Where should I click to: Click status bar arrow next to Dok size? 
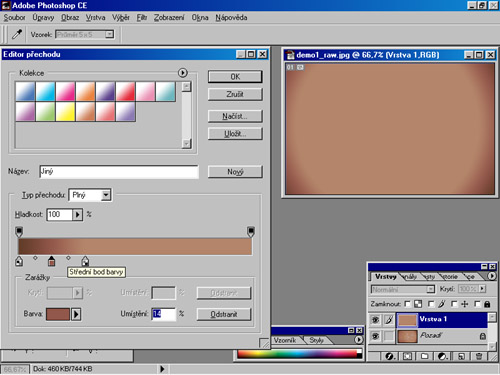coord(162,369)
